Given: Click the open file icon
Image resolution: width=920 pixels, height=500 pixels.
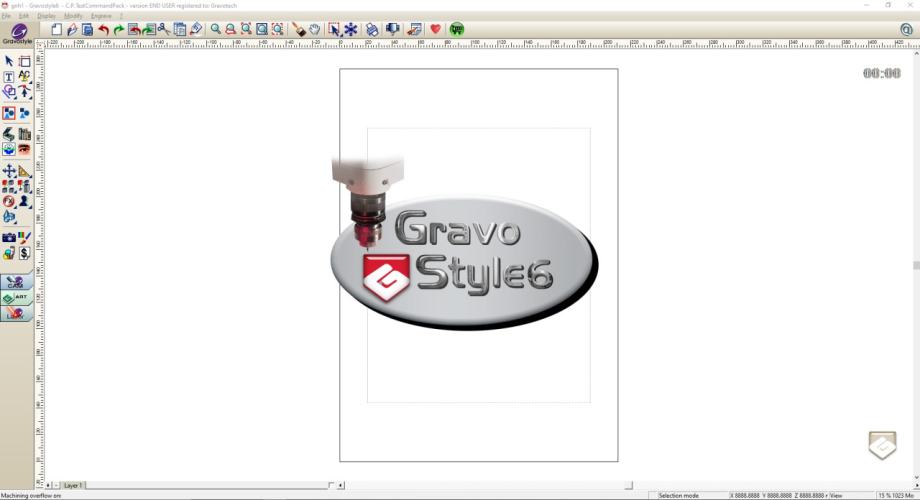Looking at the screenshot, I should click(72, 29).
